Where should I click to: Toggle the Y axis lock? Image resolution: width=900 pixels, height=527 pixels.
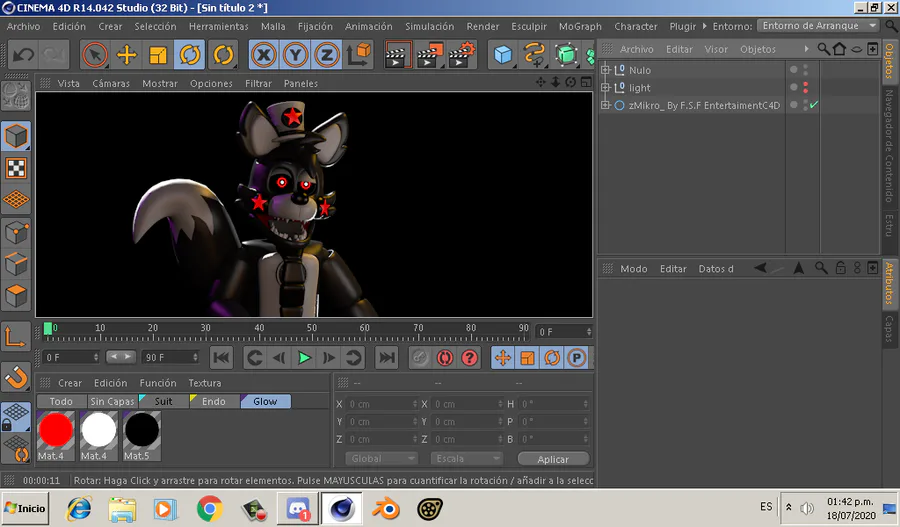pos(295,55)
